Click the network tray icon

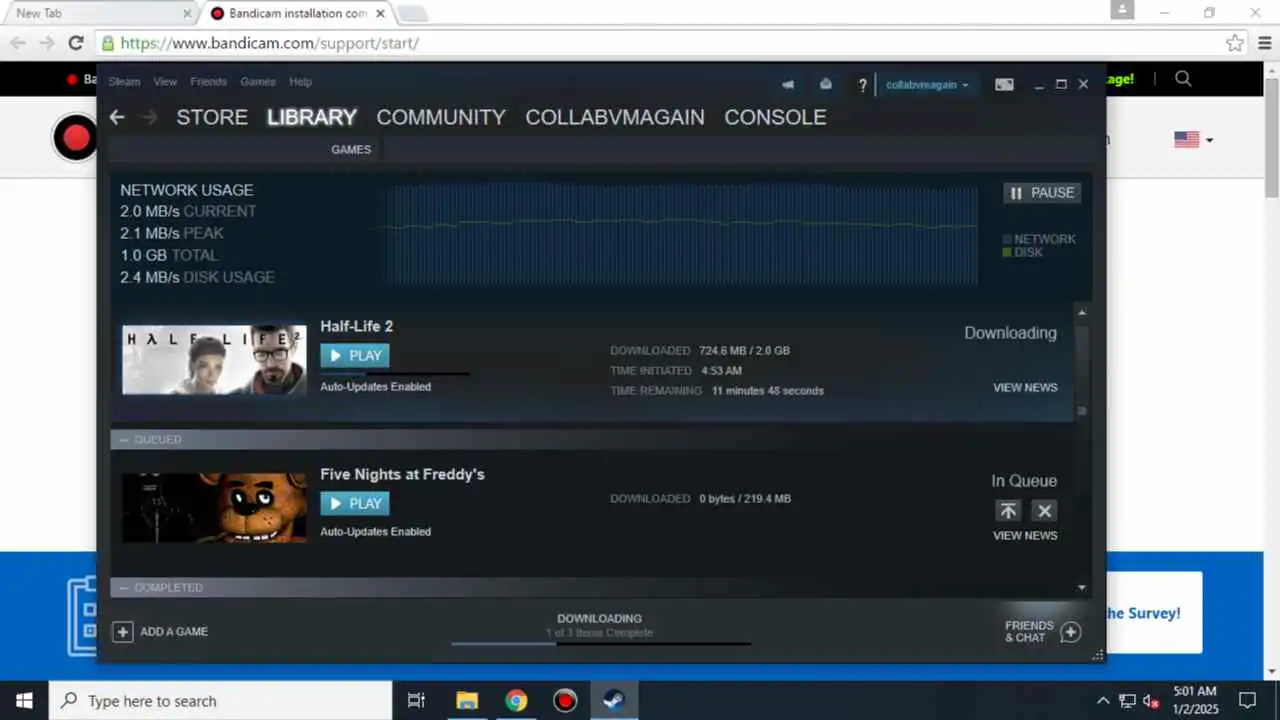tap(1127, 701)
